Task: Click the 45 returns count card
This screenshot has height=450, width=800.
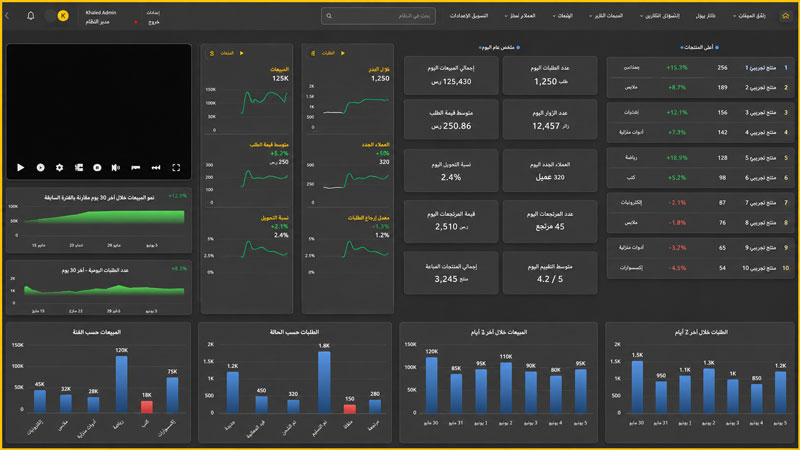Action: 550,221
